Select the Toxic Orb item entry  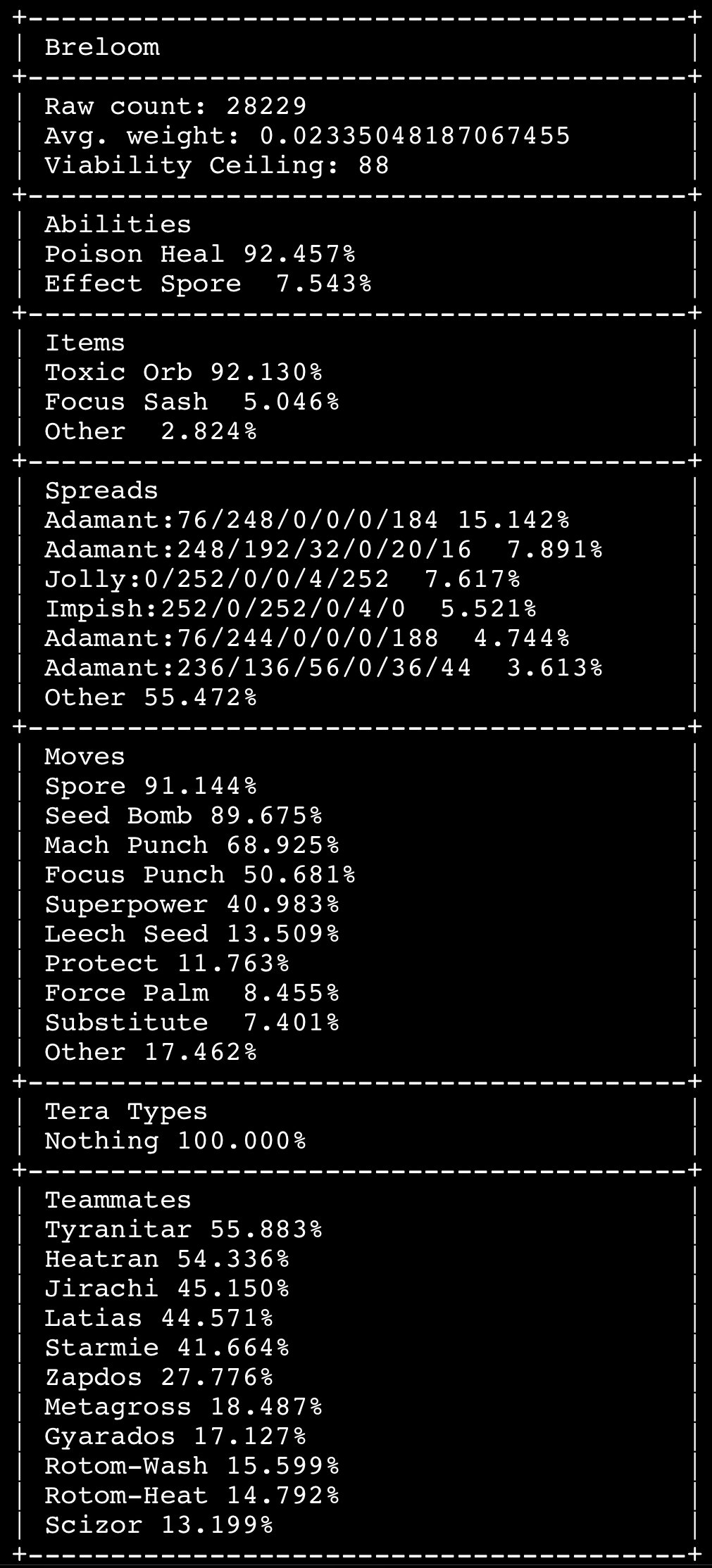(183, 372)
